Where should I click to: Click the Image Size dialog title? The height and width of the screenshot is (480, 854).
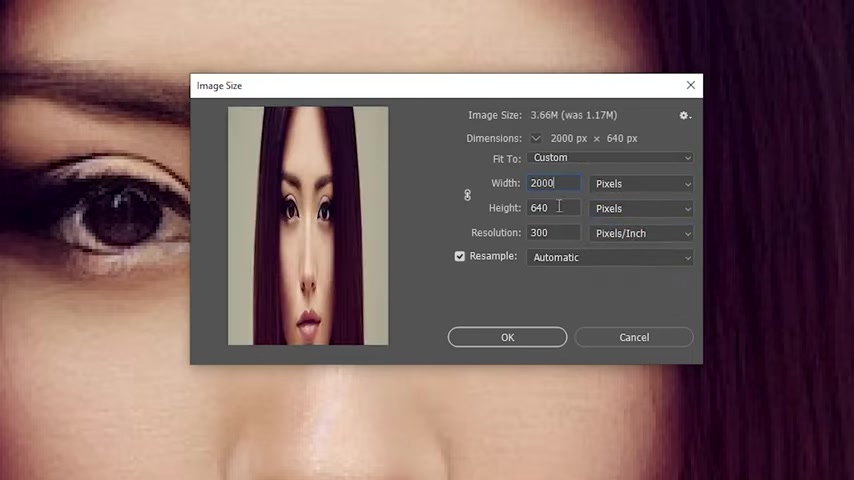tap(219, 86)
